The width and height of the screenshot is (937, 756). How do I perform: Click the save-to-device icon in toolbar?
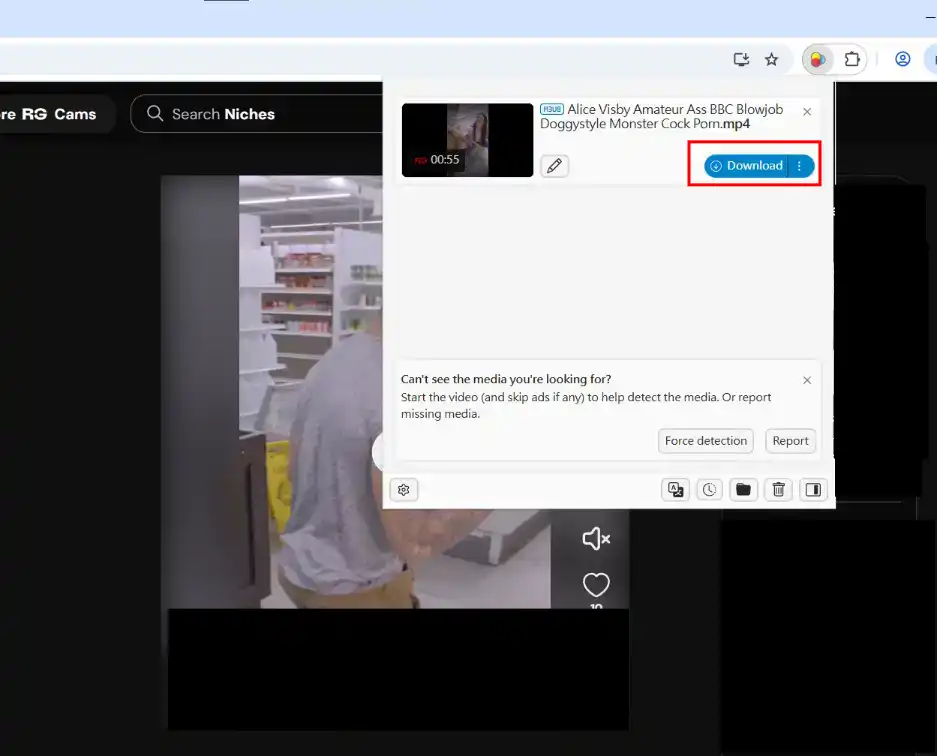point(740,59)
